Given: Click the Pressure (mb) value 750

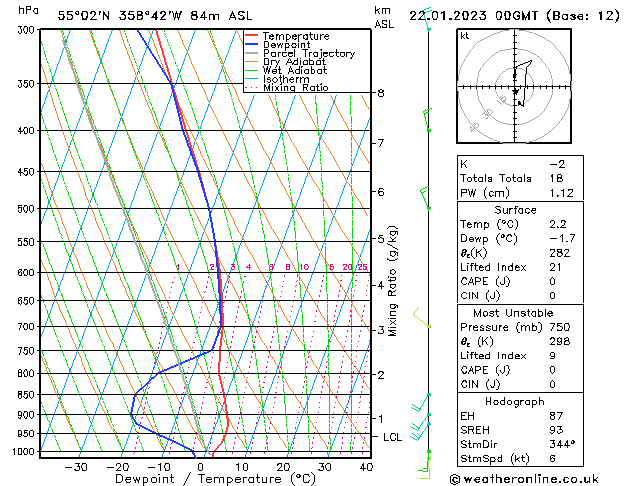Looking at the screenshot, I should [x=560, y=327].
